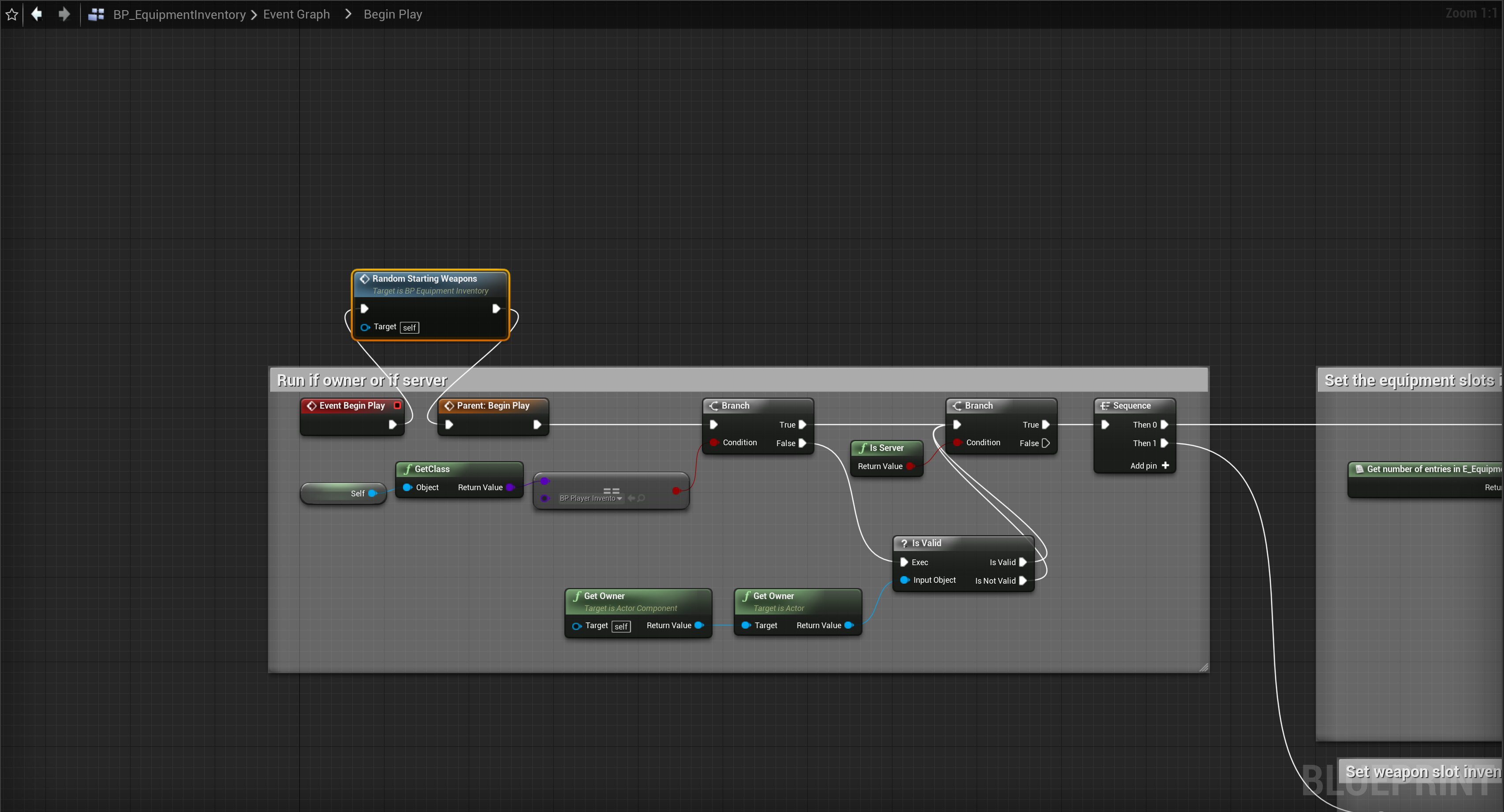
Task: Expand the breadcrumb chevron before Begin Play
Action: pos(348,14)
